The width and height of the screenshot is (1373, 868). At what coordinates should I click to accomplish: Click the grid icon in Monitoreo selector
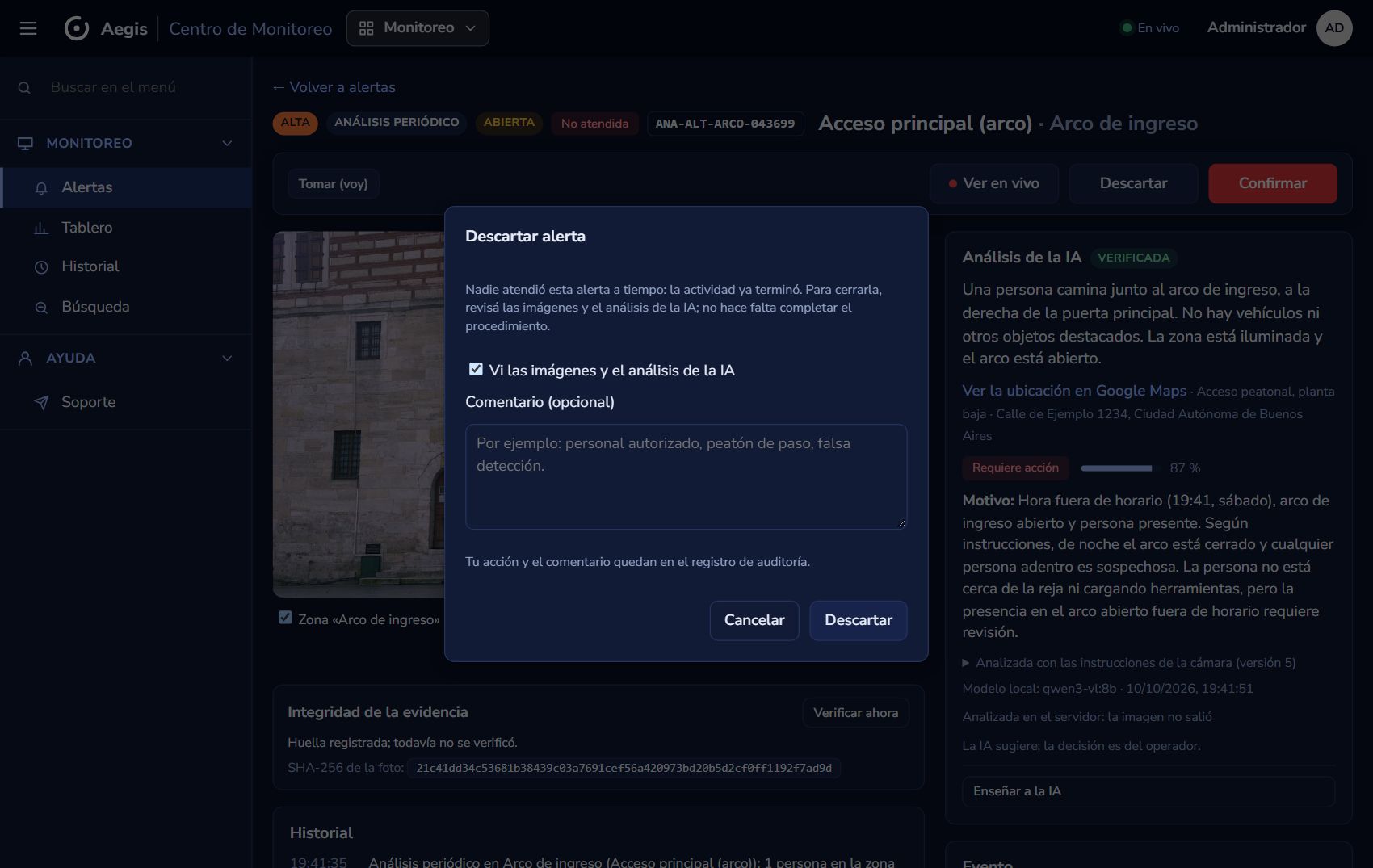[366, 28]
